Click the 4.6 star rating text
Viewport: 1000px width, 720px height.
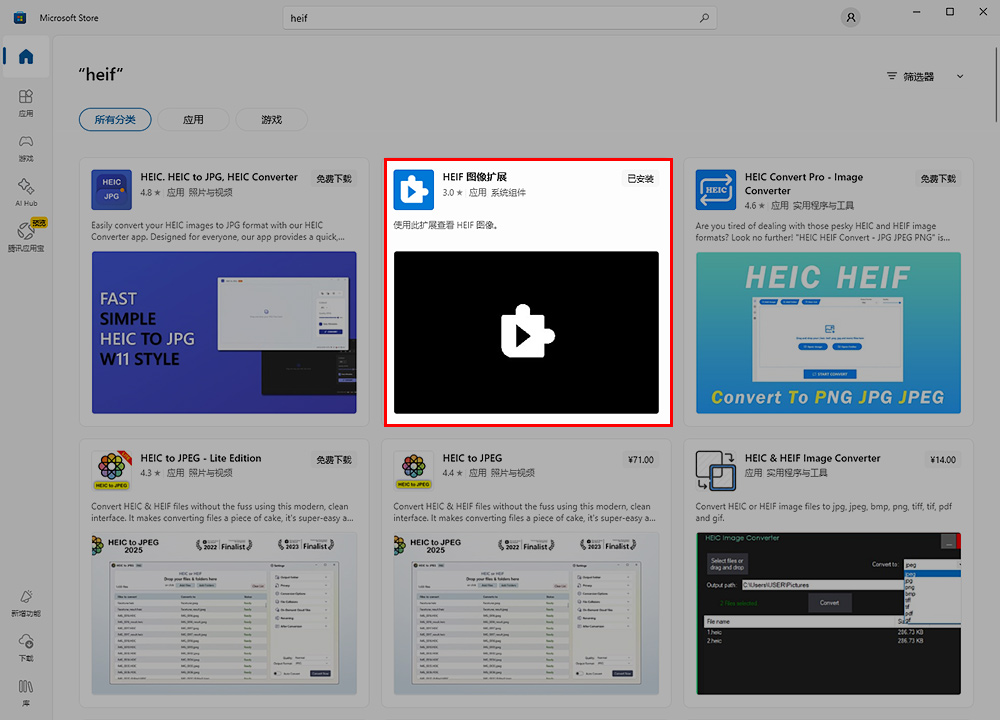754,205
